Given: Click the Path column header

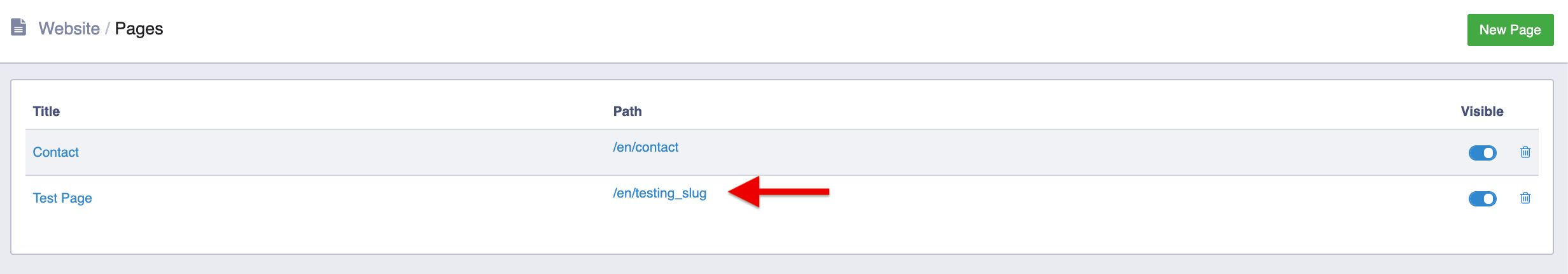Looking at the screenshot, I should tap(627, 112).
